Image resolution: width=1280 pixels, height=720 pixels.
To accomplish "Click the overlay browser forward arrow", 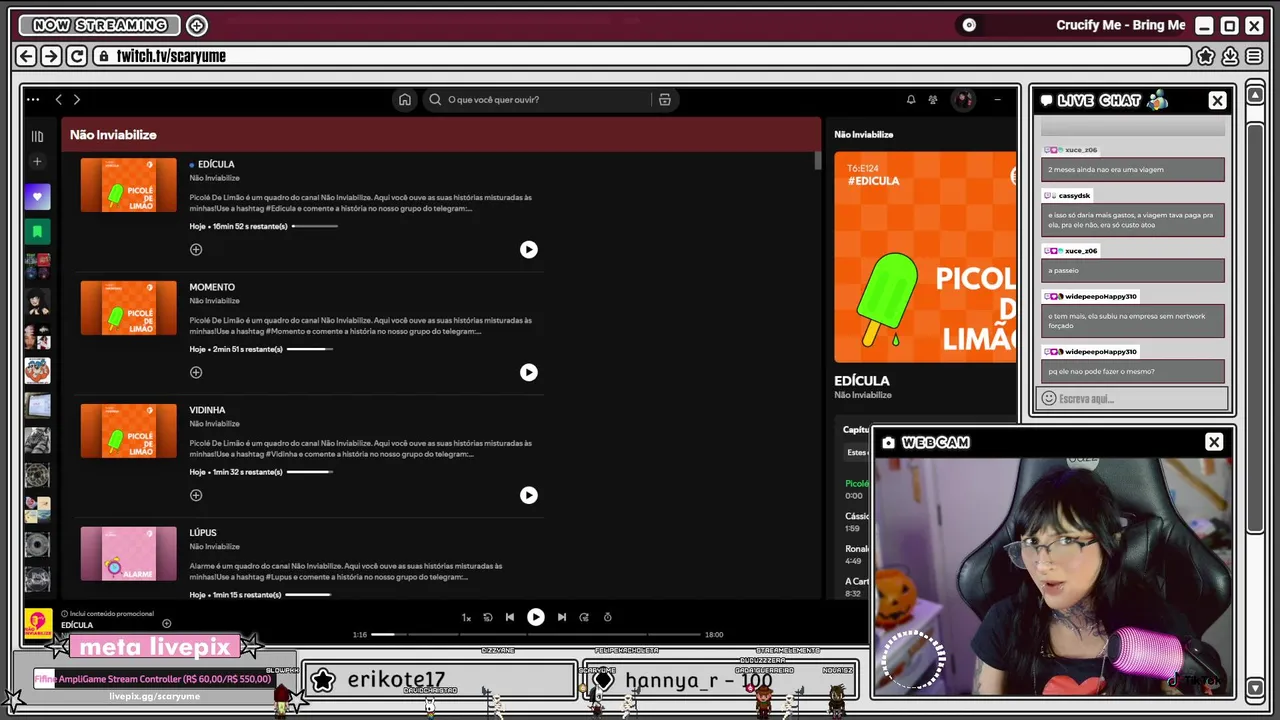I will point(51,56).
